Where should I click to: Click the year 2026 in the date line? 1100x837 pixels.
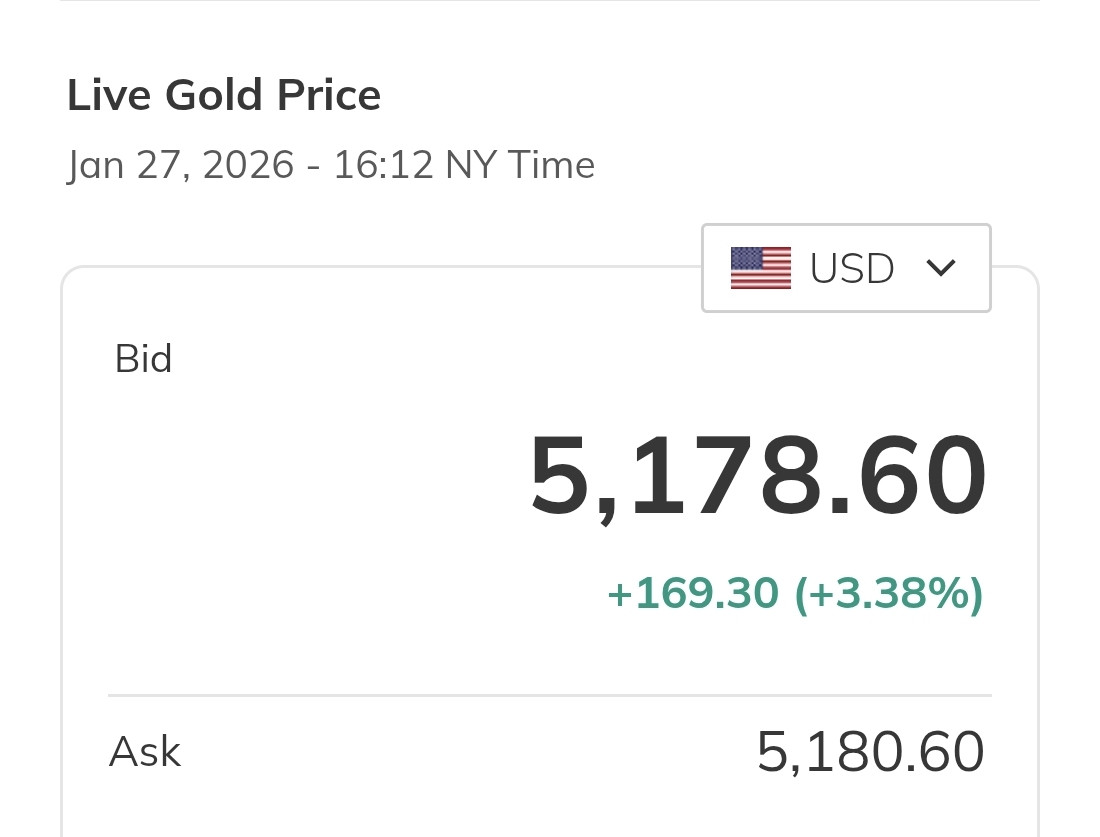click(247, 165)
